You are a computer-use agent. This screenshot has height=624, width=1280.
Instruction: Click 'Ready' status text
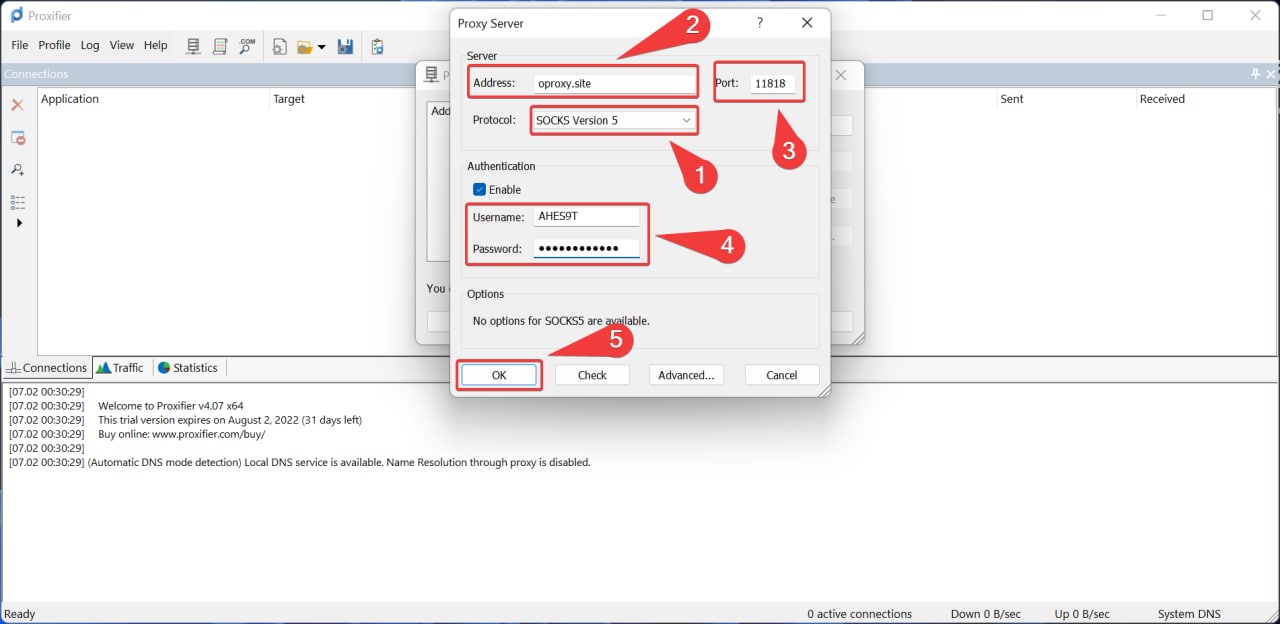click(x=20, y=614)
